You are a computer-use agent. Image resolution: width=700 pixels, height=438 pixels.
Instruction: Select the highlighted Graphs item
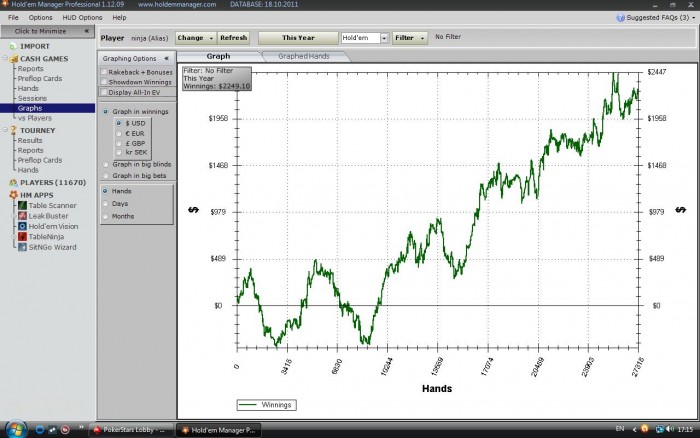click(48, 108)
